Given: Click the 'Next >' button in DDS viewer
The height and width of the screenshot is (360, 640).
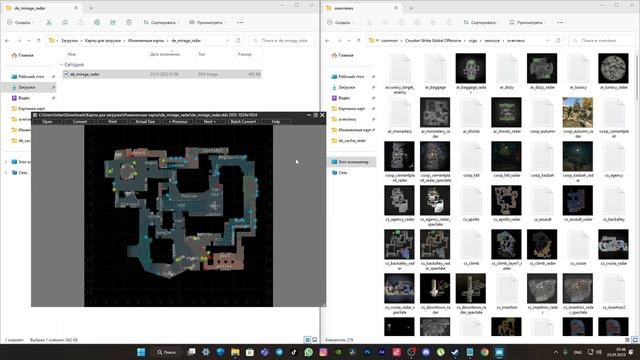Looking at the screenshot, I should (x=210, y=122).
